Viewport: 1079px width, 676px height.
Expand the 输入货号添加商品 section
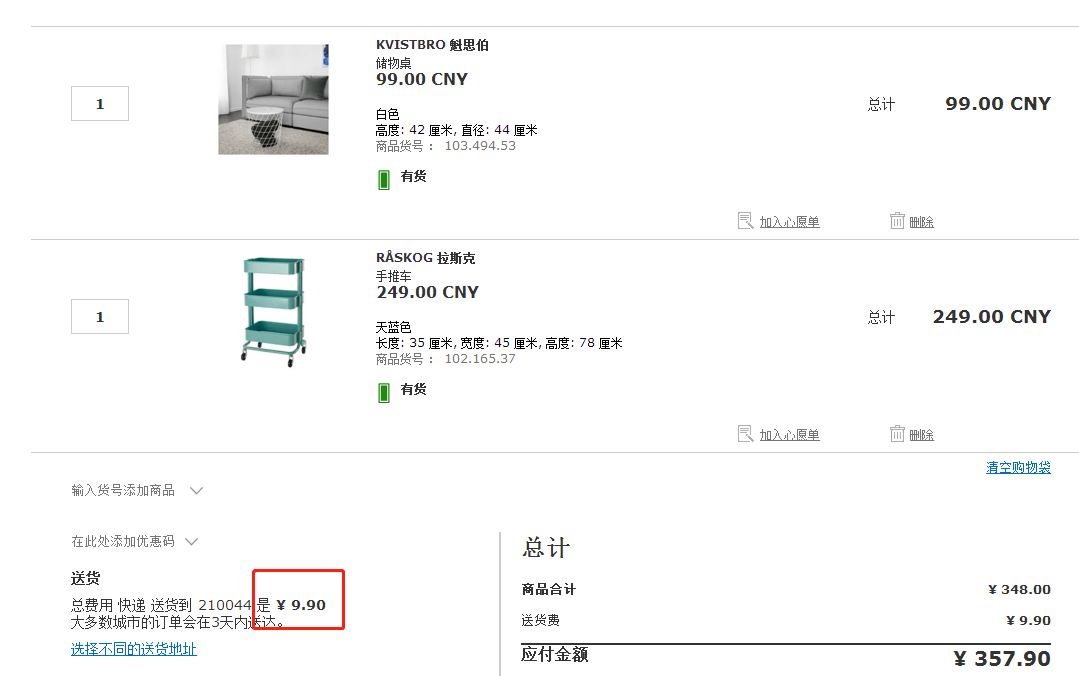(x=196, y=490)
